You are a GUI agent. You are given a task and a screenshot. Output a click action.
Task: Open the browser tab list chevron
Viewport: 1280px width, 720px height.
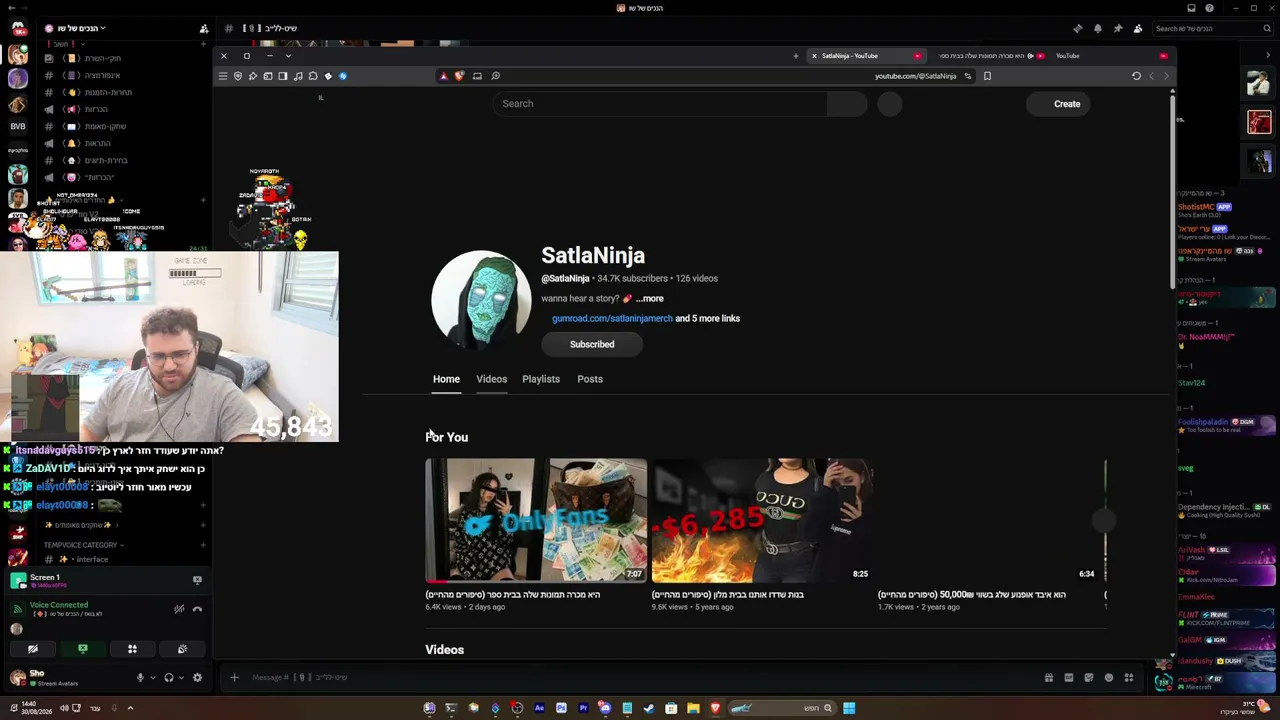288,56
